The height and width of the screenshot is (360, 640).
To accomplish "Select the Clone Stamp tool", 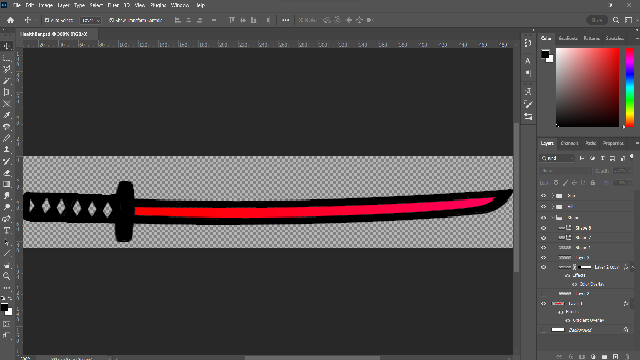I will [7, 150].
